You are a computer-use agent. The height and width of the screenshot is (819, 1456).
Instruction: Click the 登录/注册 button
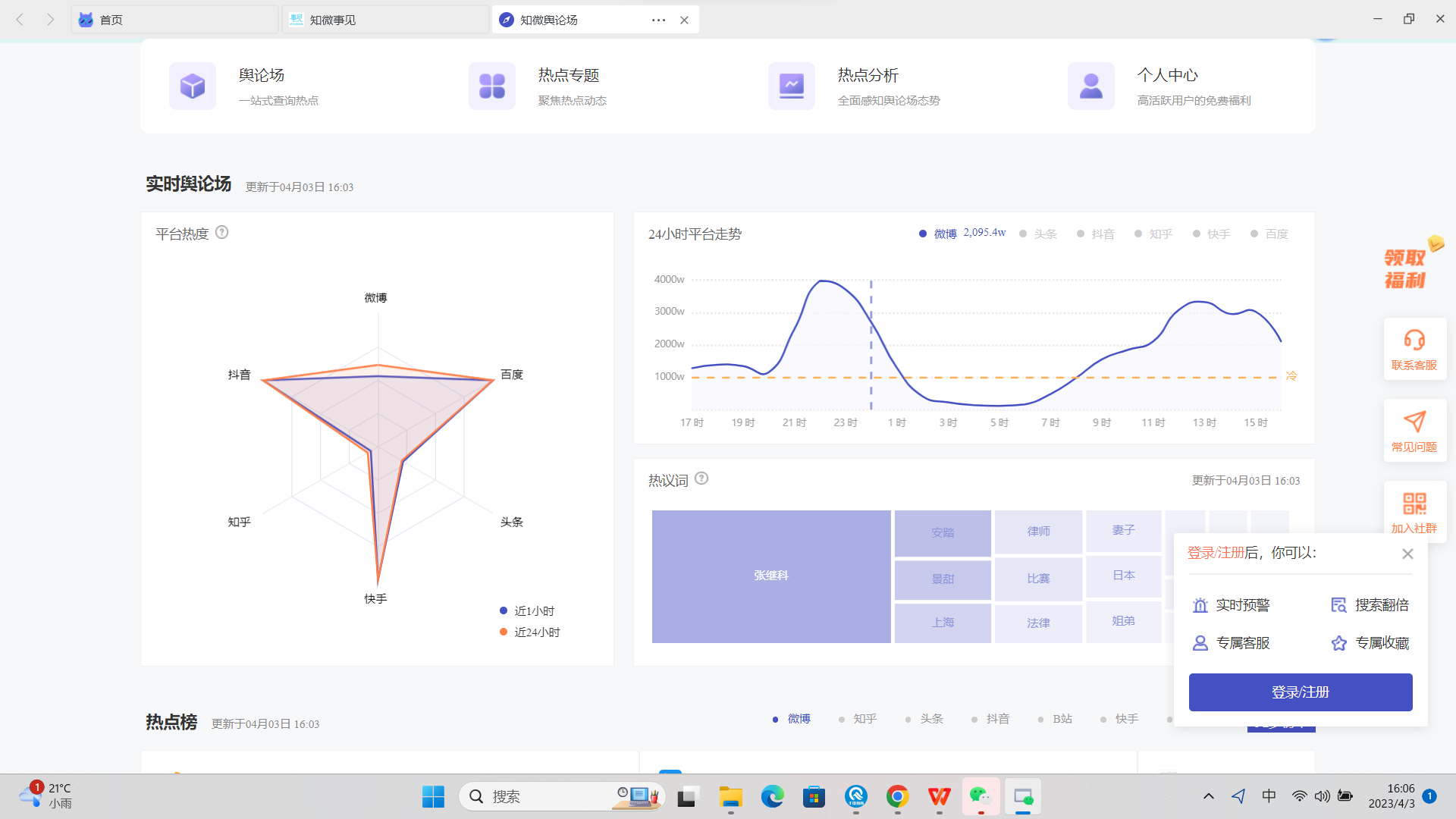[1301, 692]
